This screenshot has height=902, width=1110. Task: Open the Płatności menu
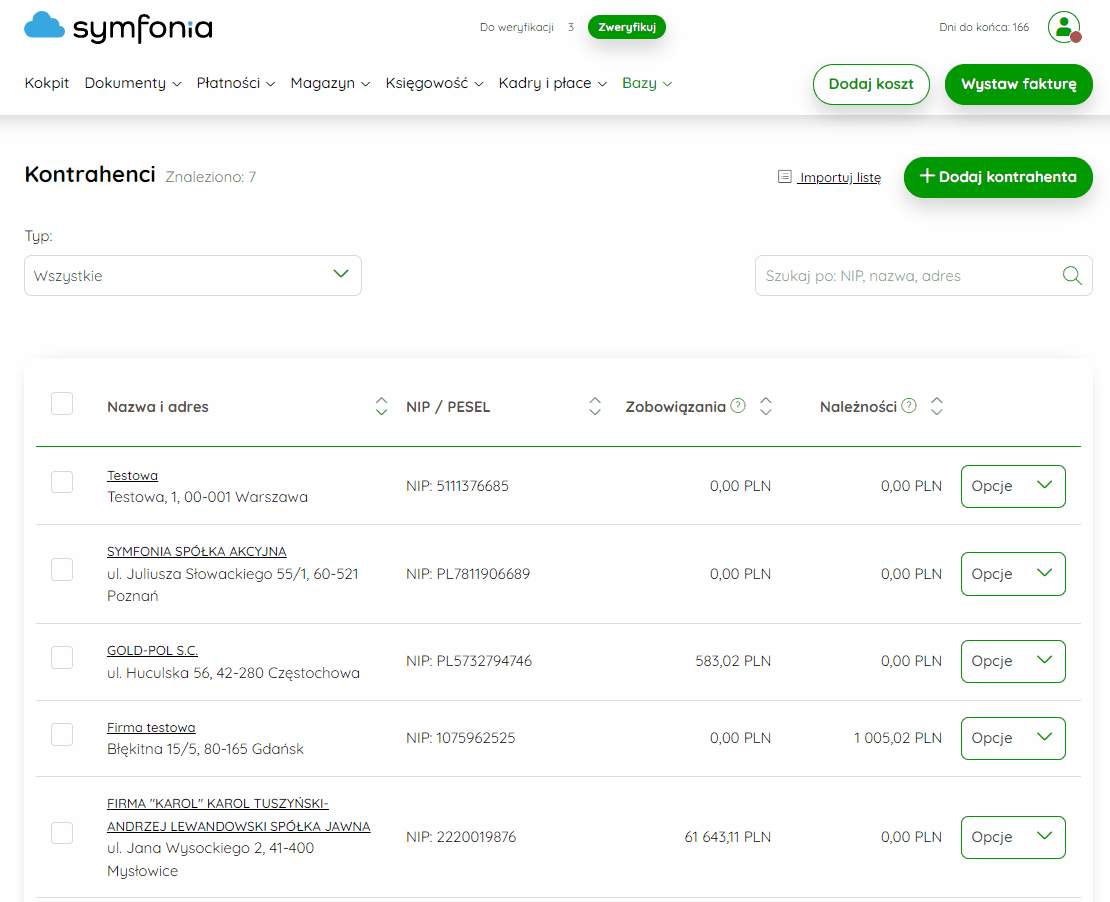[x=236, y=84]
